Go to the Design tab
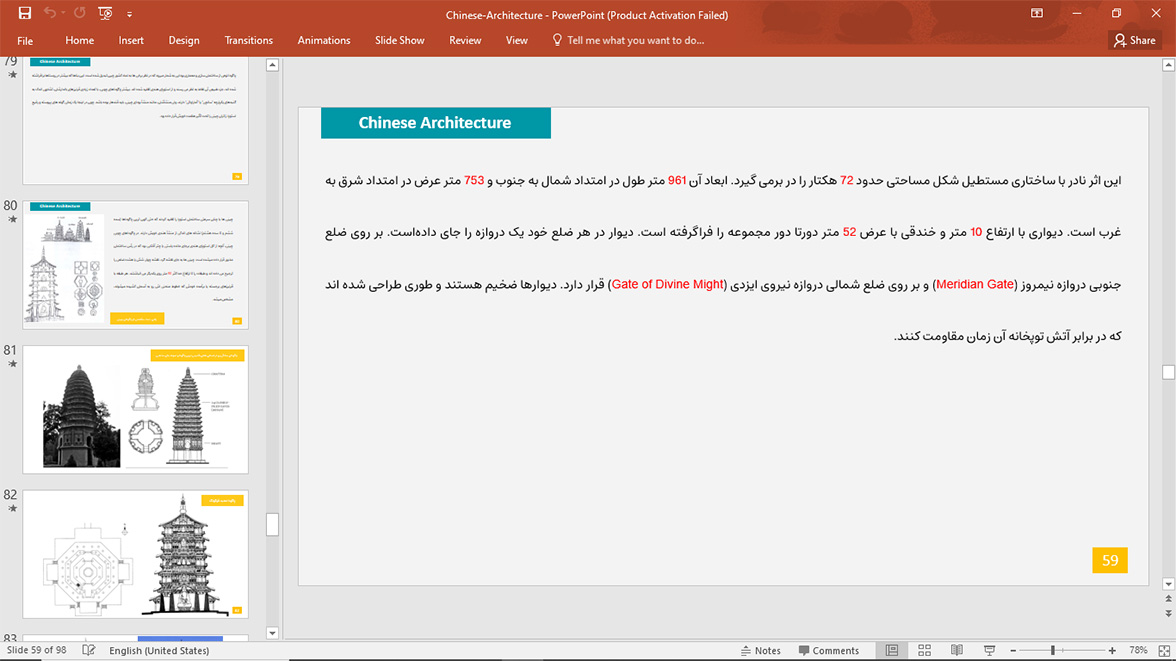The width and height of the screenshot is (1176, 661). coord(184,41)
